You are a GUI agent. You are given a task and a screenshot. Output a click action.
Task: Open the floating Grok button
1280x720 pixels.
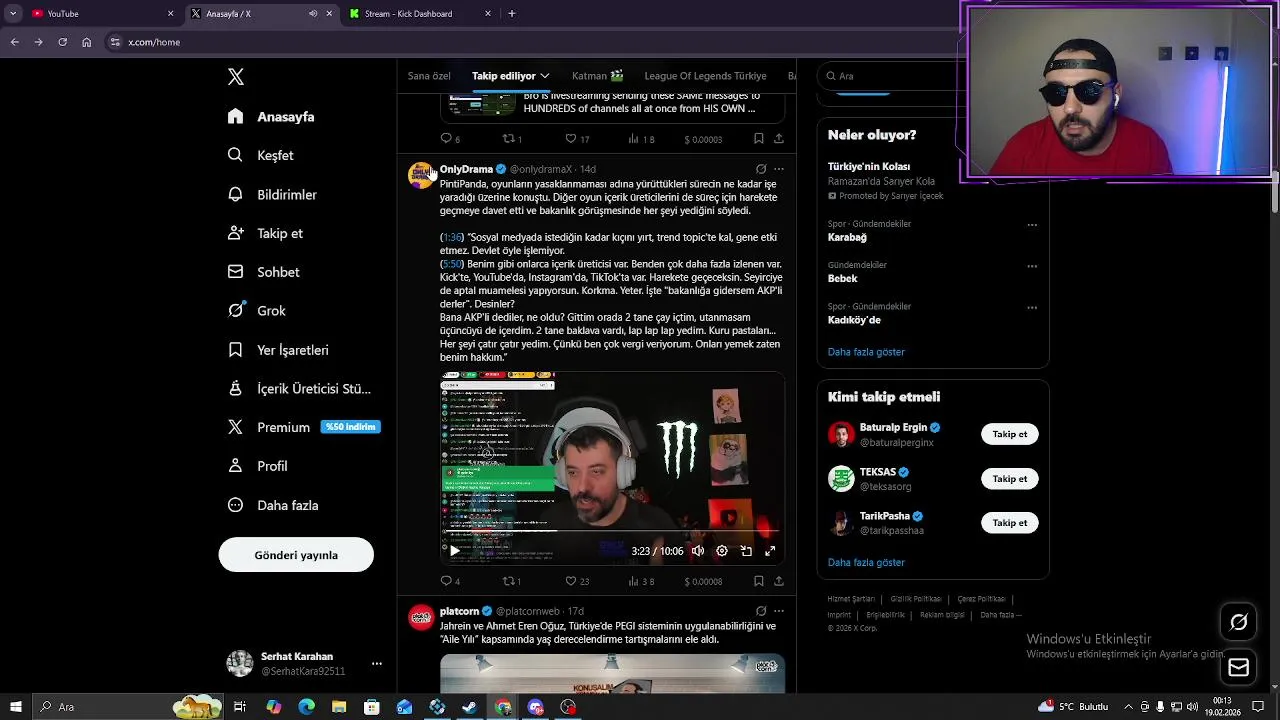[x=1239, y=622]
